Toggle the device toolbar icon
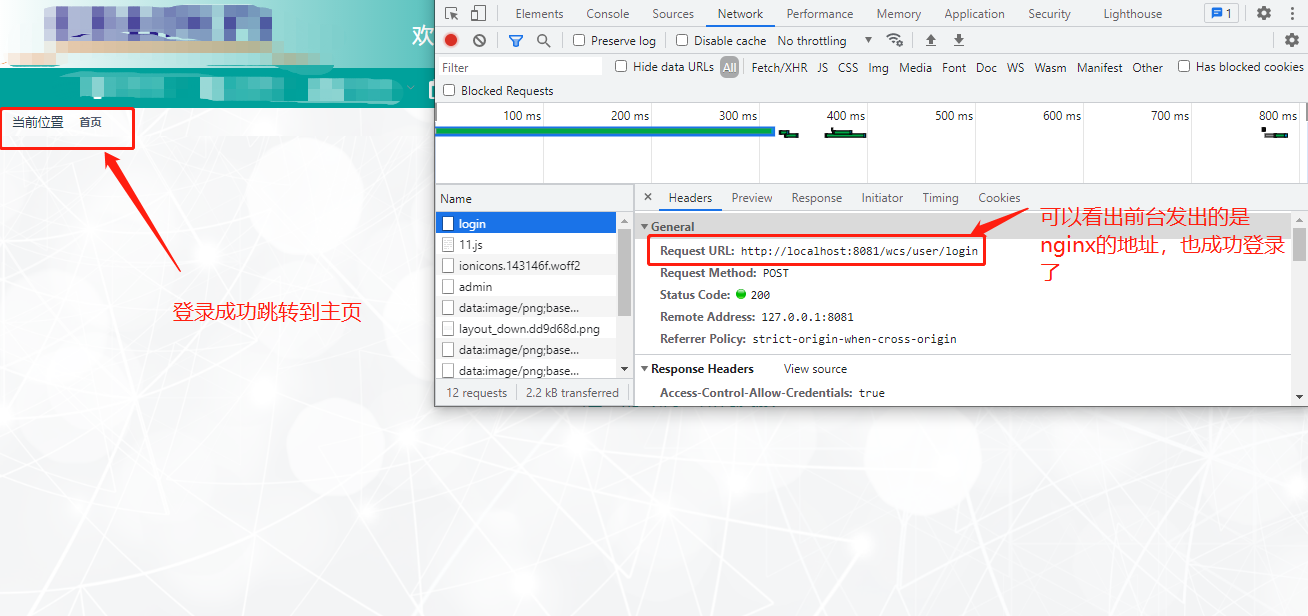Viewport: 1308px width, 616px height. pos(478,14)
